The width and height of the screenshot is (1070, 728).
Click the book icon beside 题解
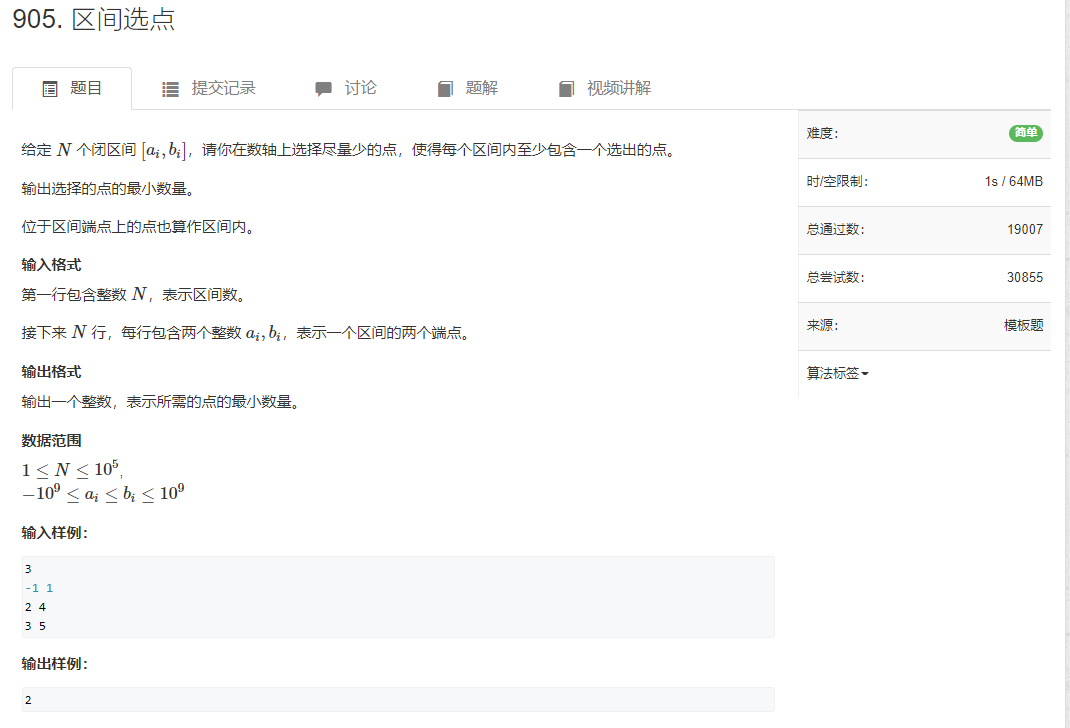point(444,88)
